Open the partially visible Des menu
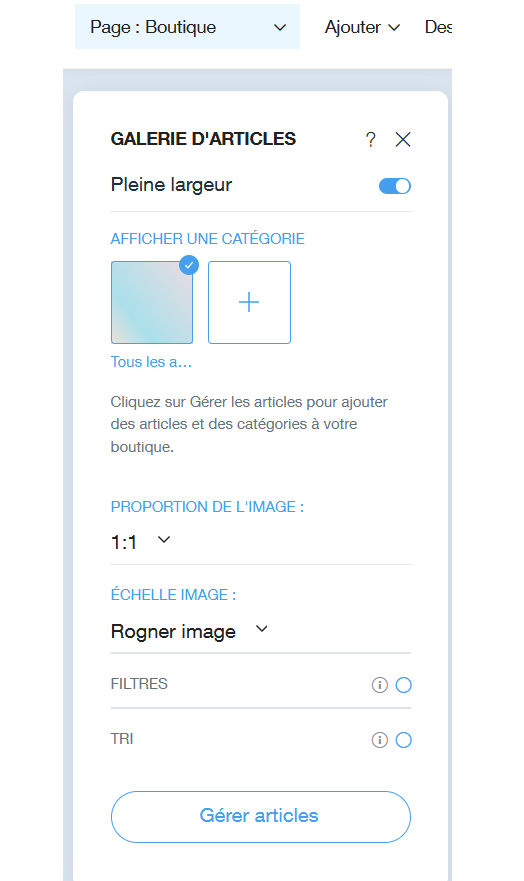The height and width of the screenshot is (881, 524). point(438,27)
